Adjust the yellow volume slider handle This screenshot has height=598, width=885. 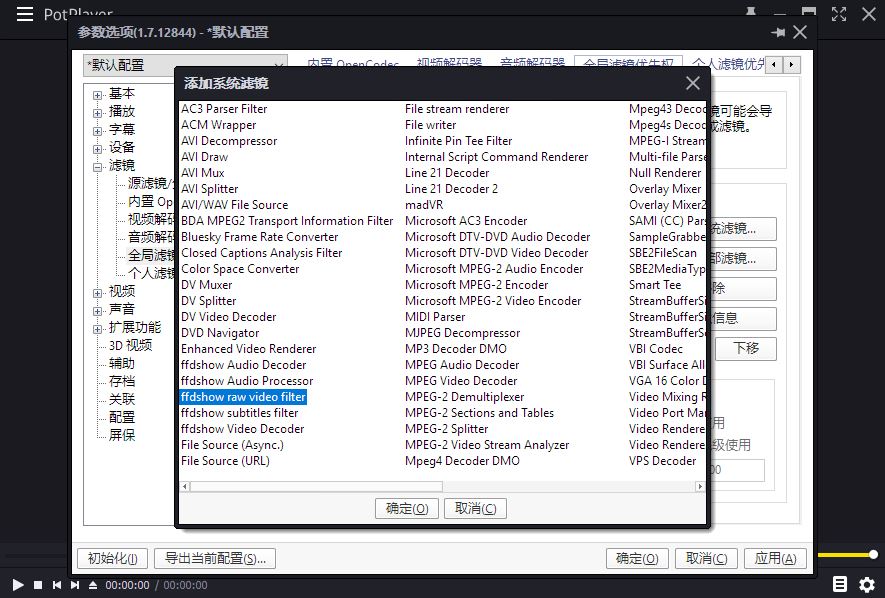[x=873, y=554]
